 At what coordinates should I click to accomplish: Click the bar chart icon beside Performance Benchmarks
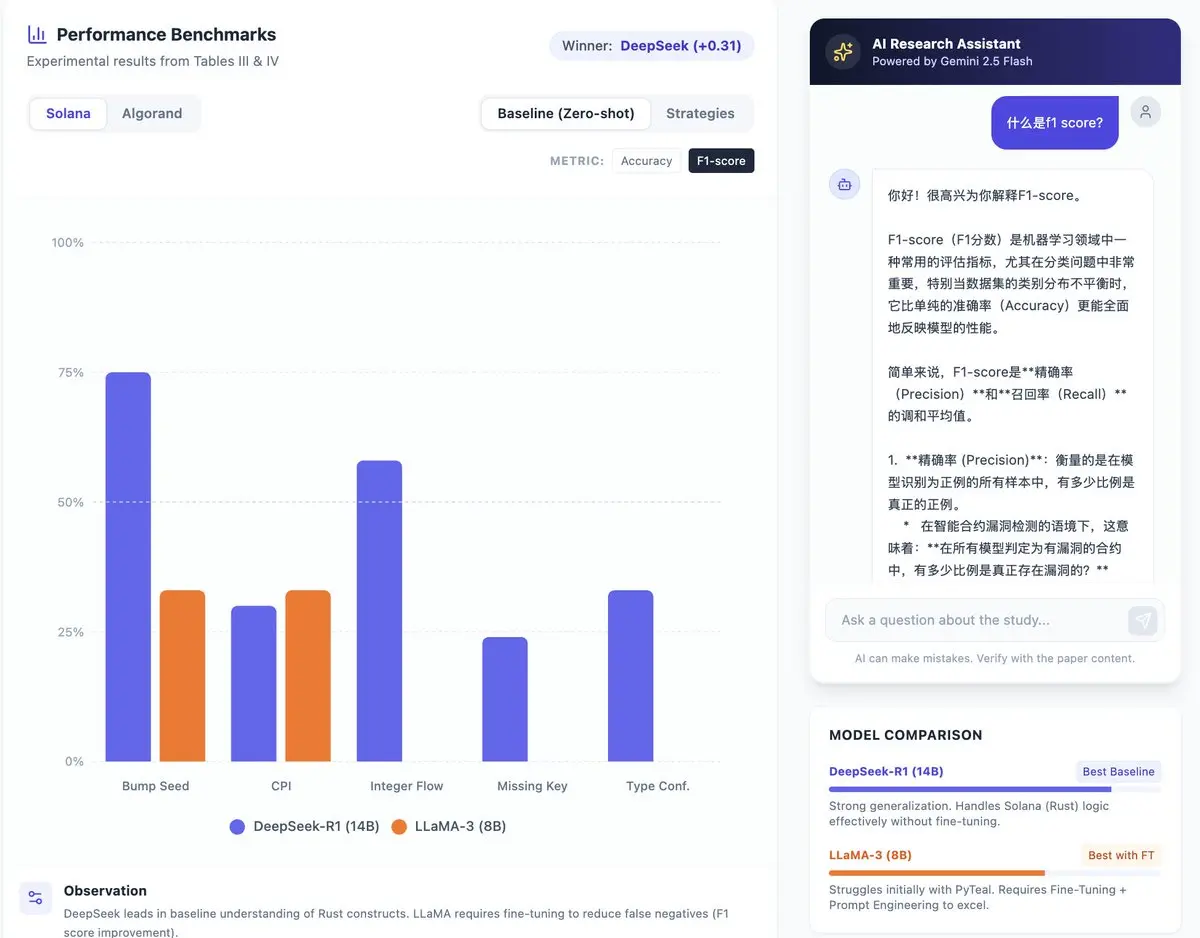pos(37,34)
